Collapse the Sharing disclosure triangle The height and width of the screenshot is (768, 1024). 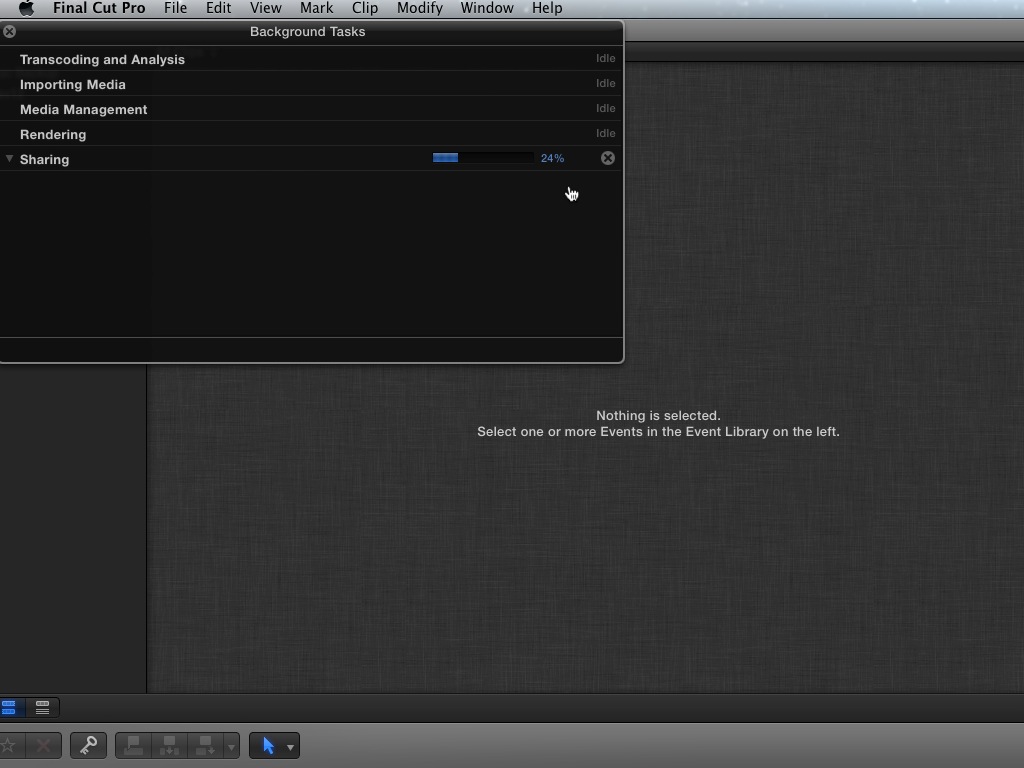9,159
